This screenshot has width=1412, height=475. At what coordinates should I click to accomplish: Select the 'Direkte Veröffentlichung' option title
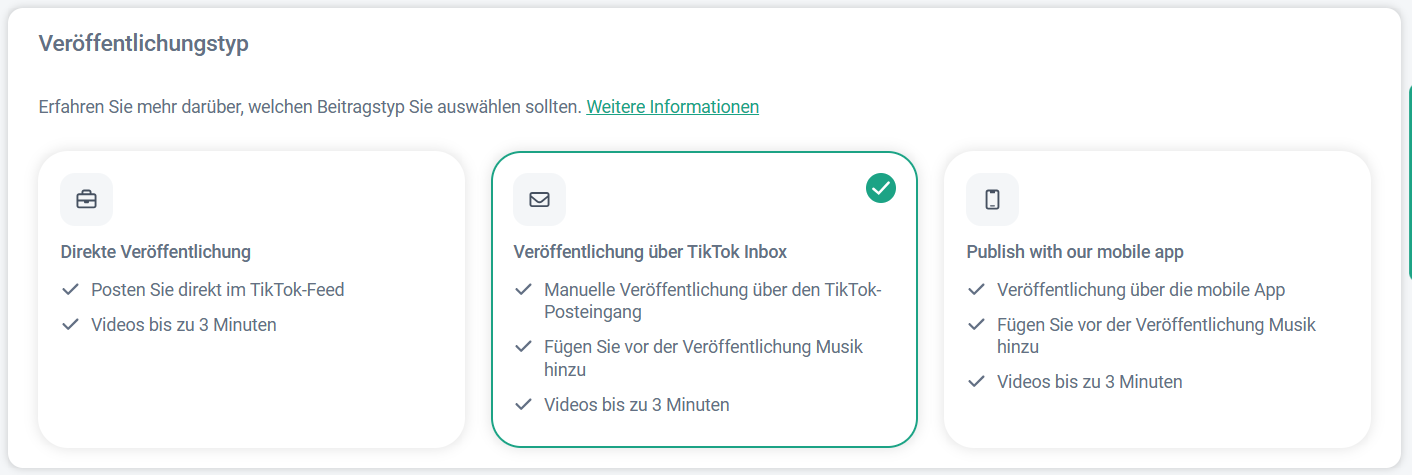155,252
